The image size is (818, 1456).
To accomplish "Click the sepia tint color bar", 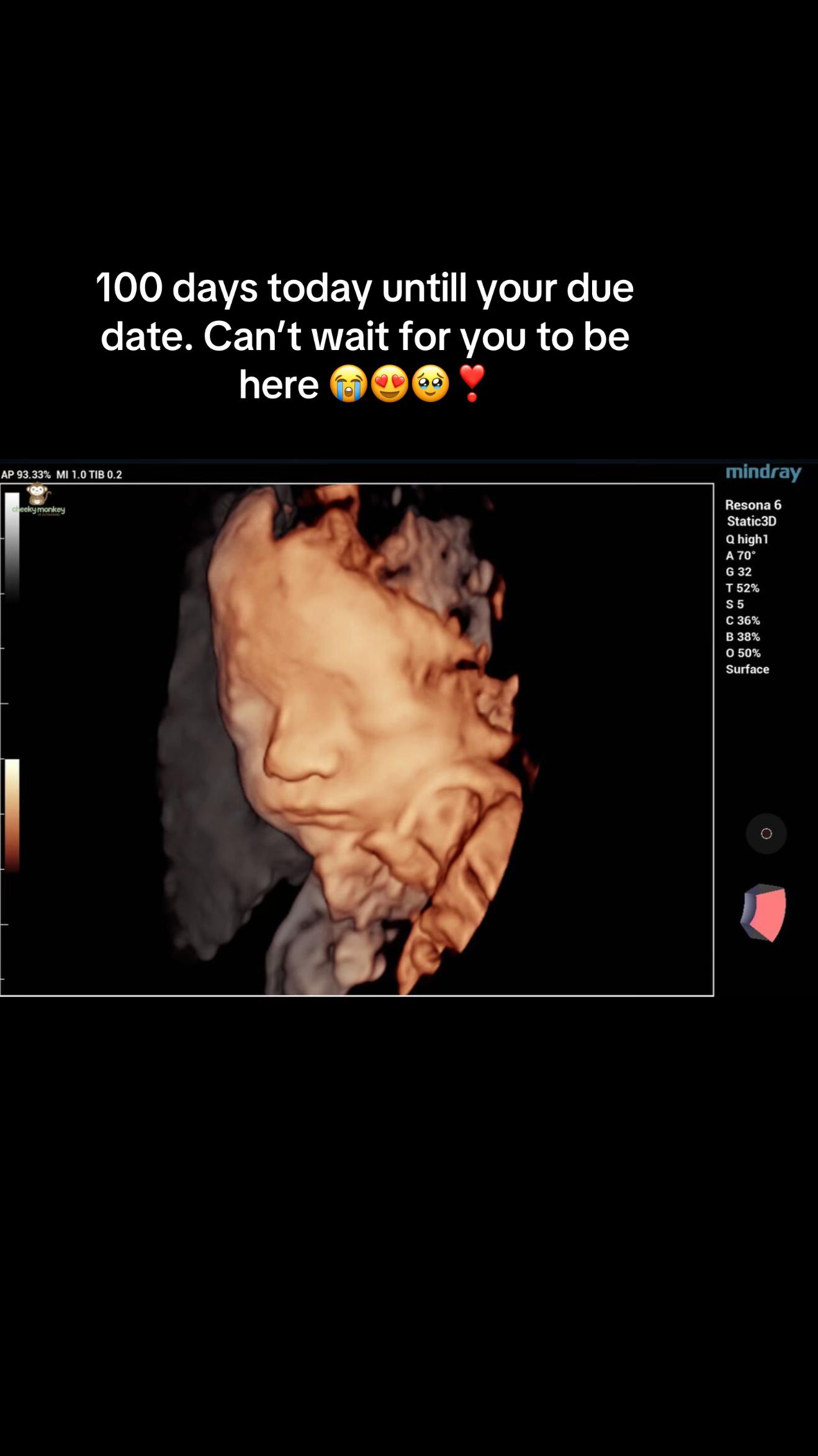I will pos(12,815).
